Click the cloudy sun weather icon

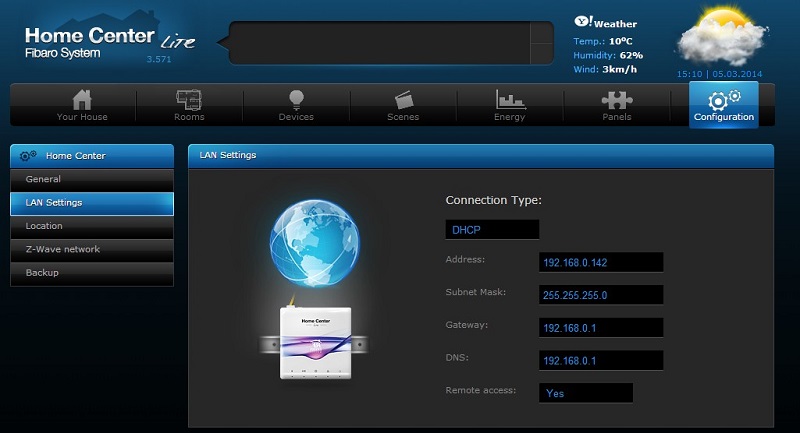[722, 37]
